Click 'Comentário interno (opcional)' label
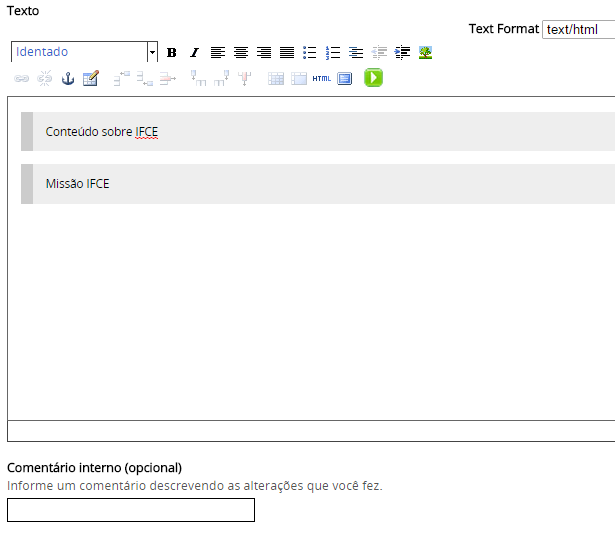The height and width of the screenshot is (544, 615). 95,468
